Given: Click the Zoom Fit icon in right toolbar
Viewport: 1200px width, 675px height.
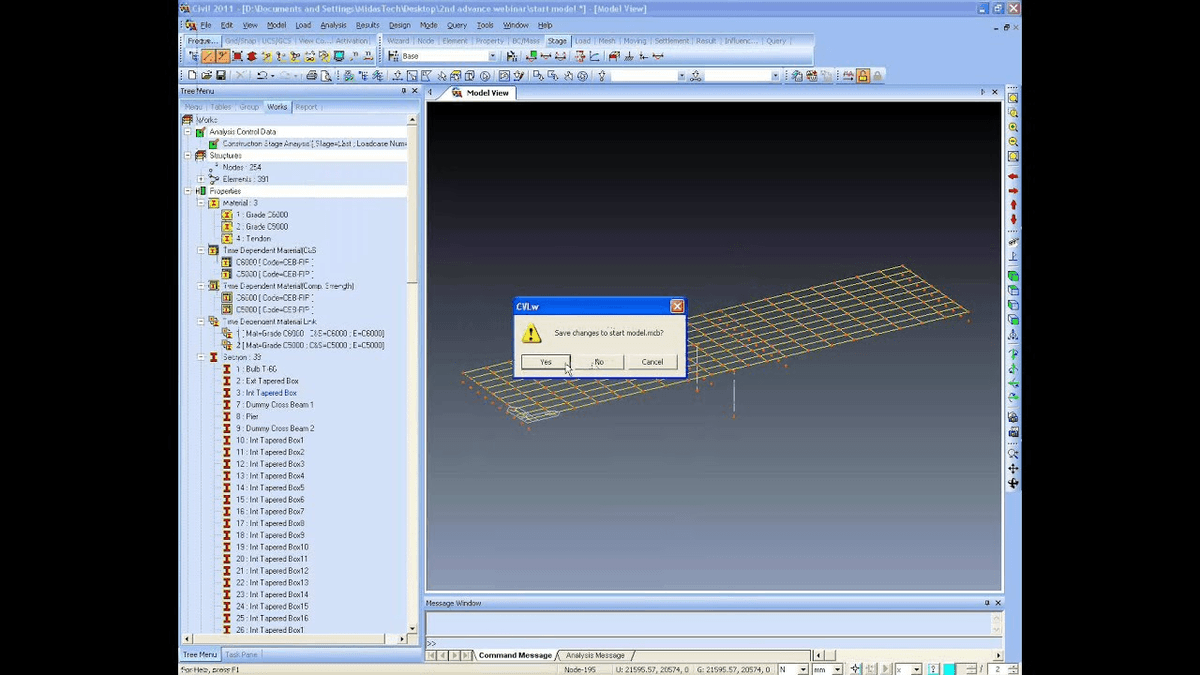Looking at the screenshot, I should pyautogui.click(x=1013, y=99).
